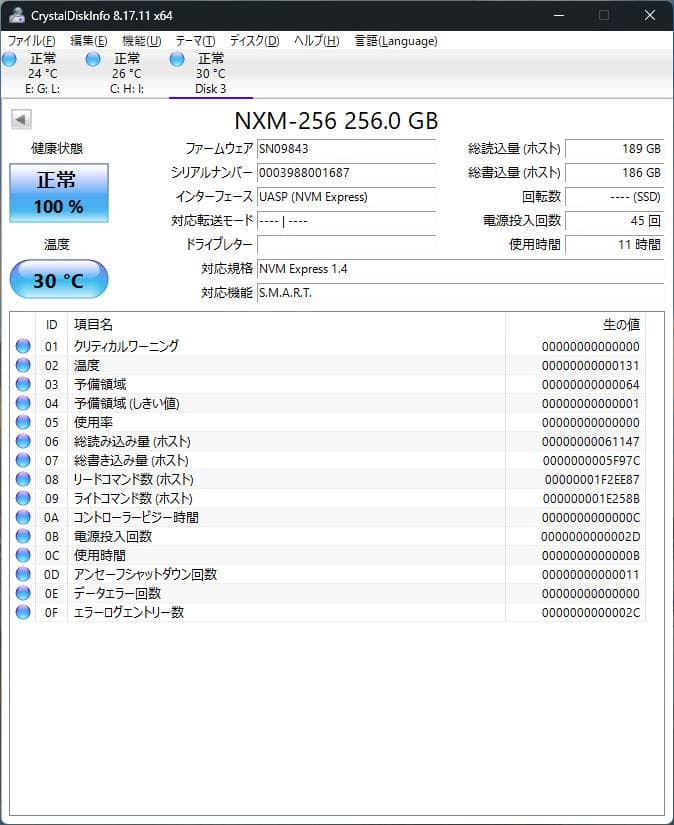Click the firmware field SN09843

[x=346, y=149]
